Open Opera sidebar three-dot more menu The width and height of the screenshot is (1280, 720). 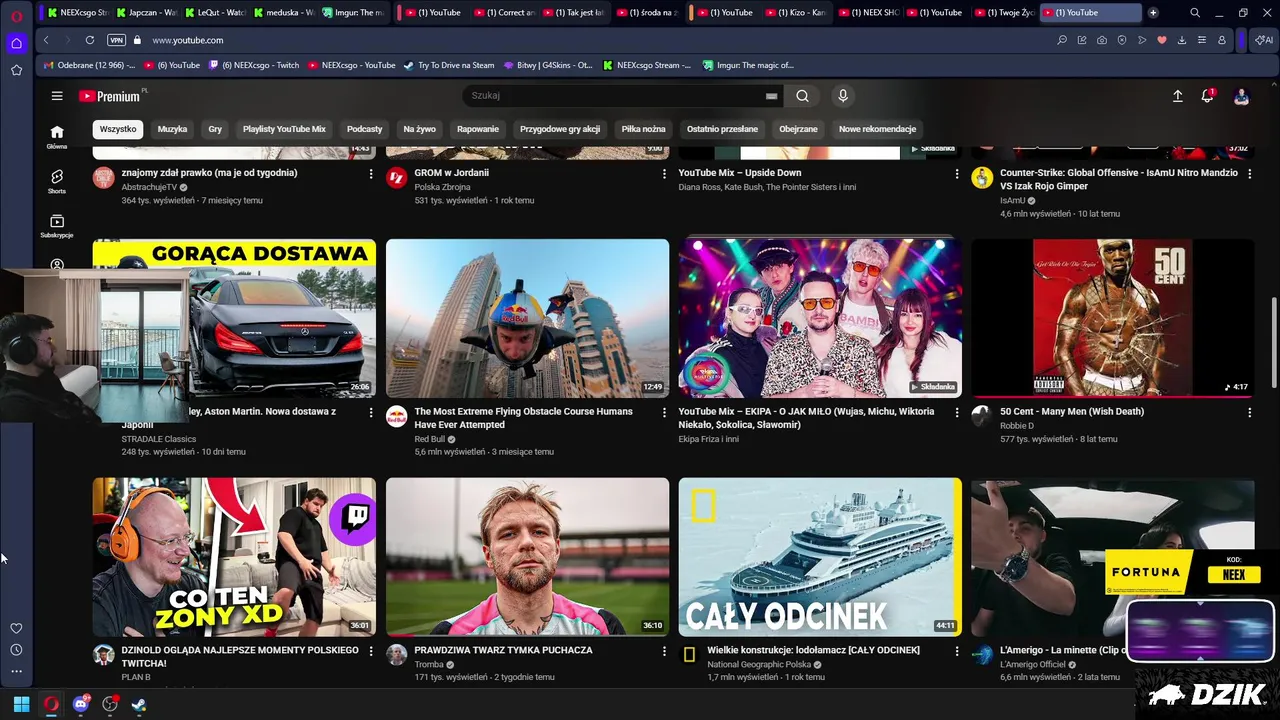click(16, 671)
